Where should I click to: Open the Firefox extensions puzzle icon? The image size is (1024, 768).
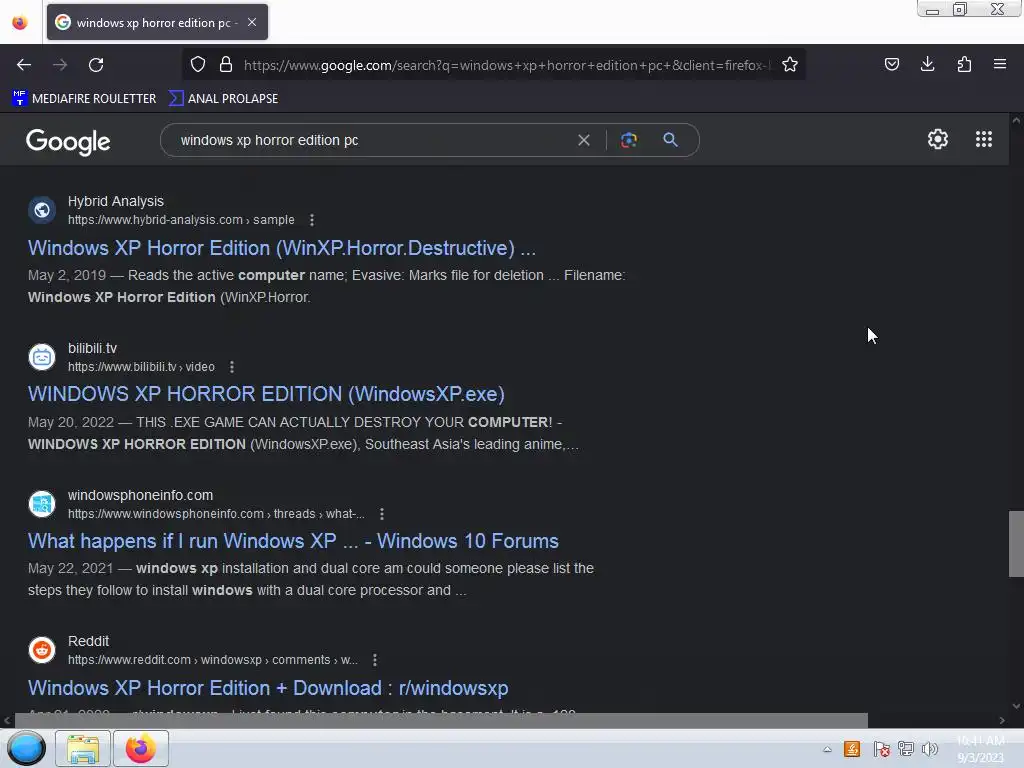coord(964,65)
